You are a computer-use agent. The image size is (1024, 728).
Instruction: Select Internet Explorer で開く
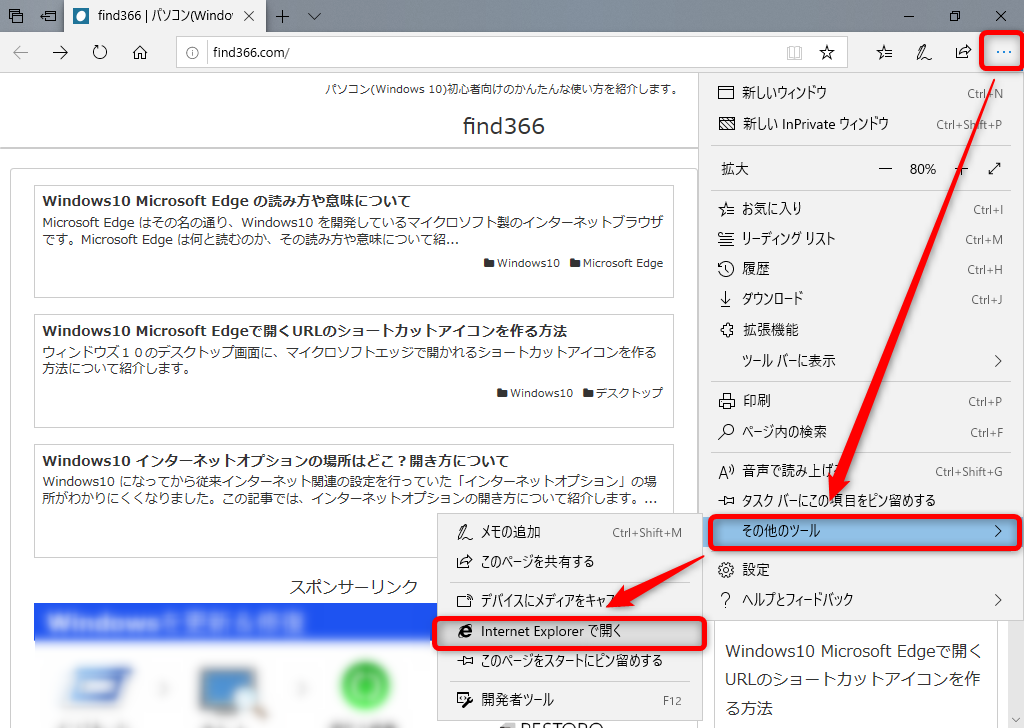tap(569, 631)
